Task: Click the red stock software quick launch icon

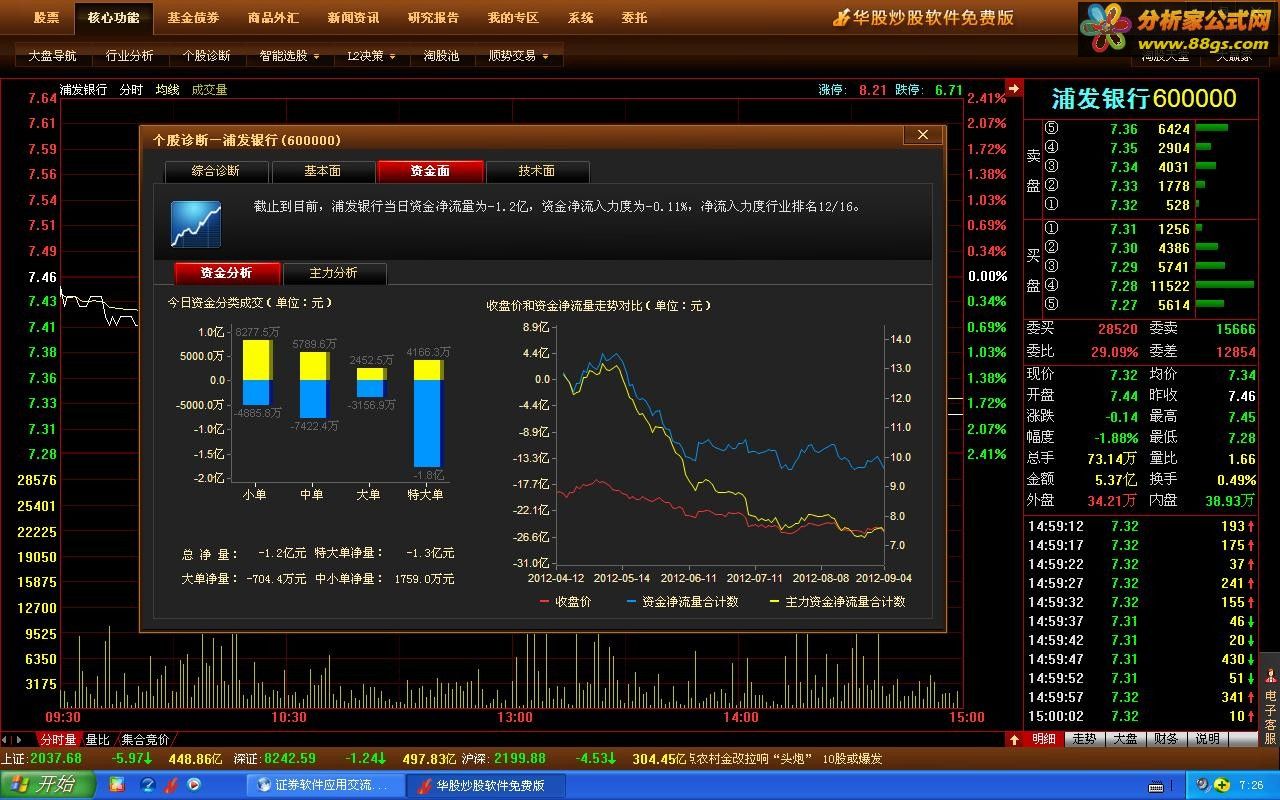Action: pyautogui.click(x=172, y=785)
